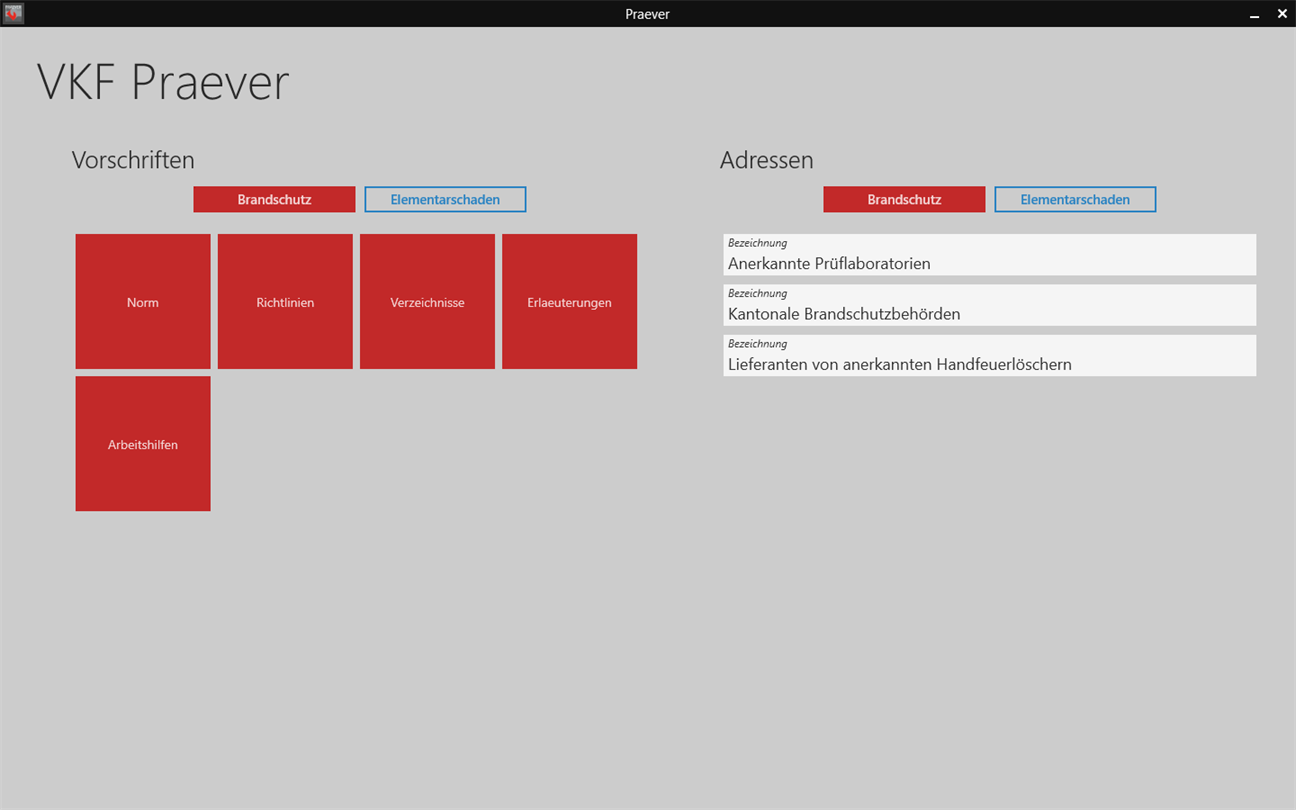1296x810 pixels.
Task: Open the Arbeitshilfen tile
Action: tap(143, 443)
